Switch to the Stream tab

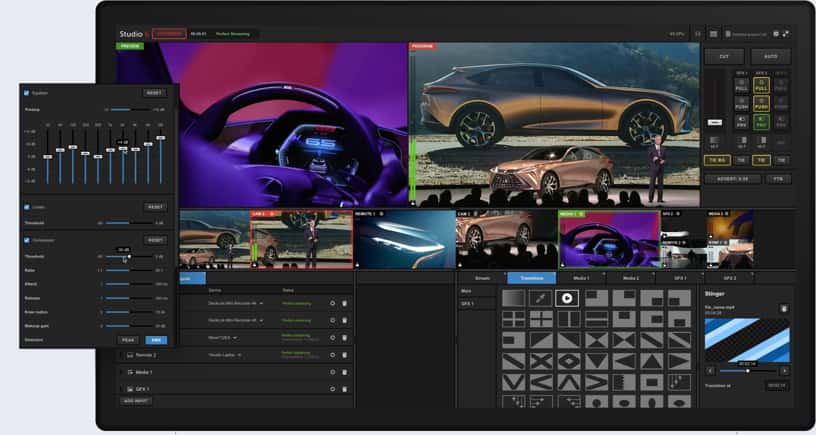coord(482,278)
